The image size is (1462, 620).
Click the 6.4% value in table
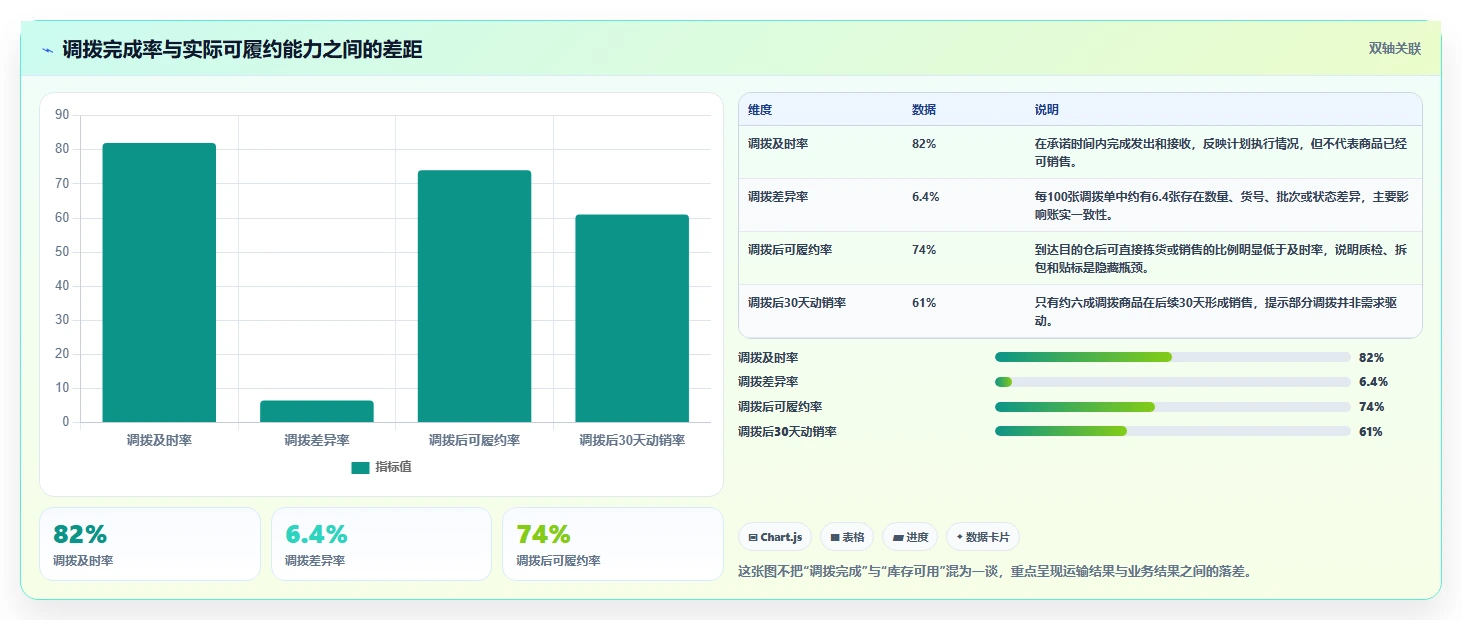pos(926,197)
